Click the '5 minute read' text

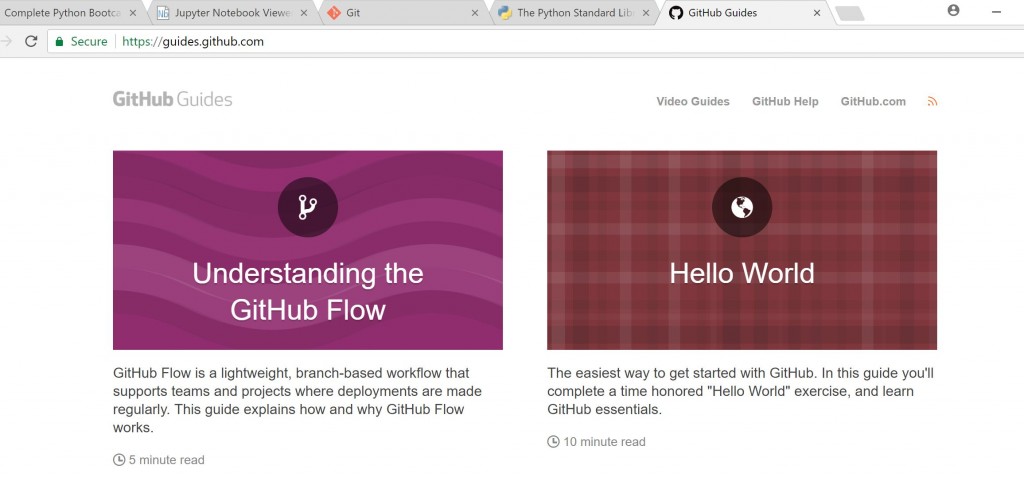[x=167, y=460]
